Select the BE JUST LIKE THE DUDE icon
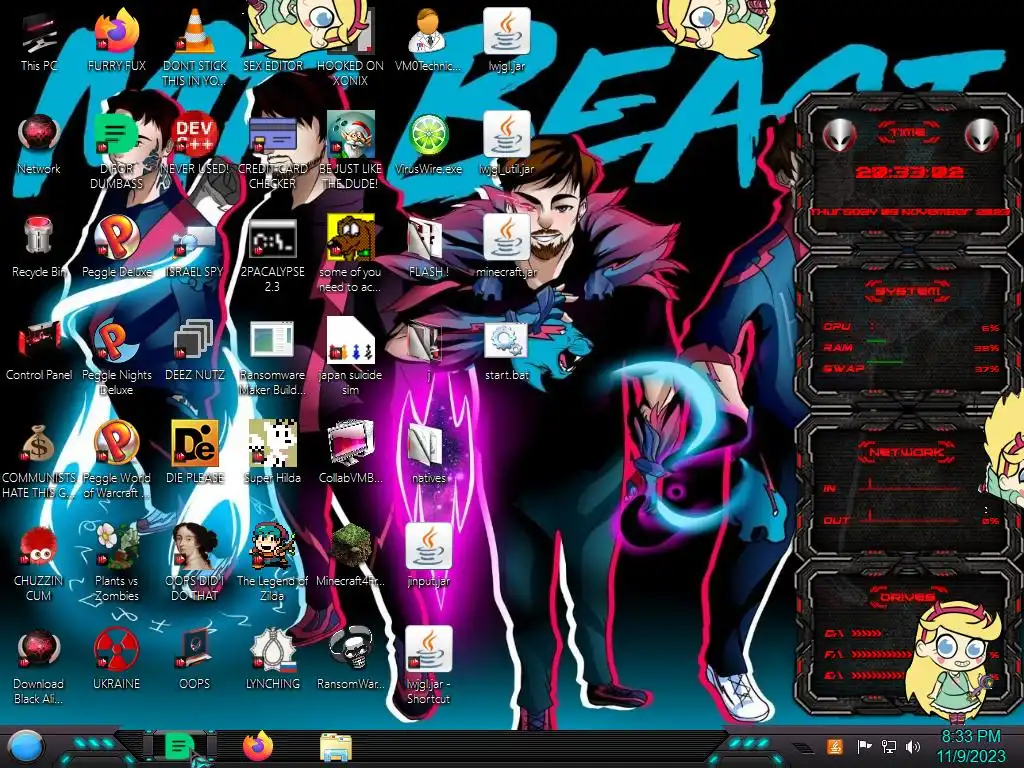 point(350,135)
